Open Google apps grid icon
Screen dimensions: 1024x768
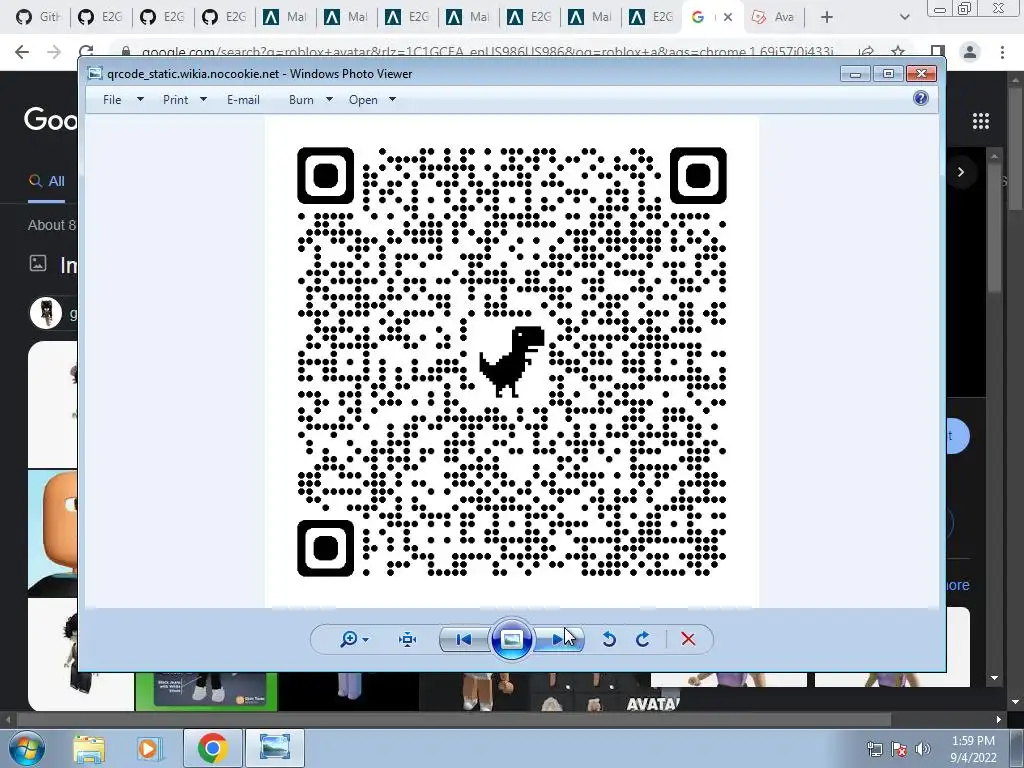981,121
